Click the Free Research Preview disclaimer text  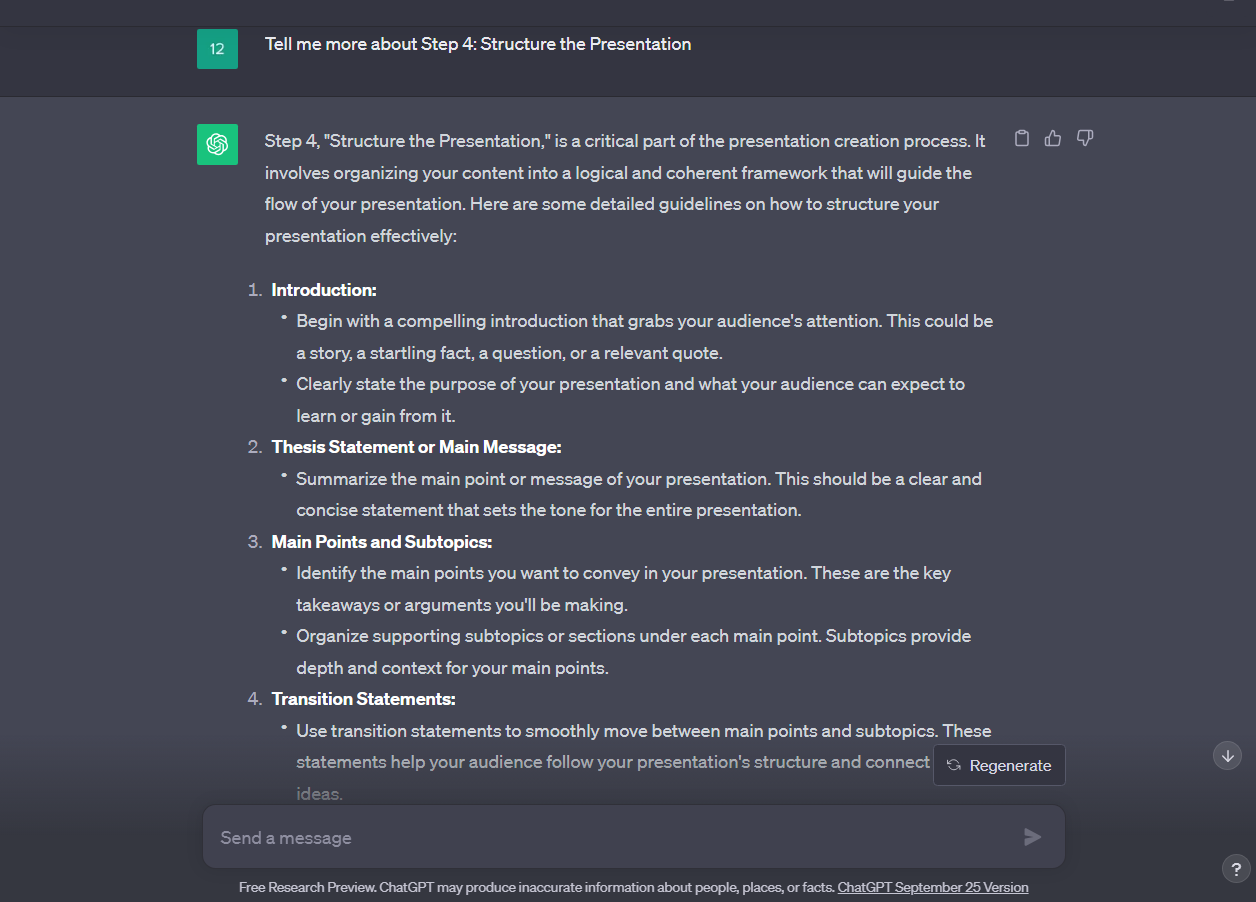tap(536, 887)
